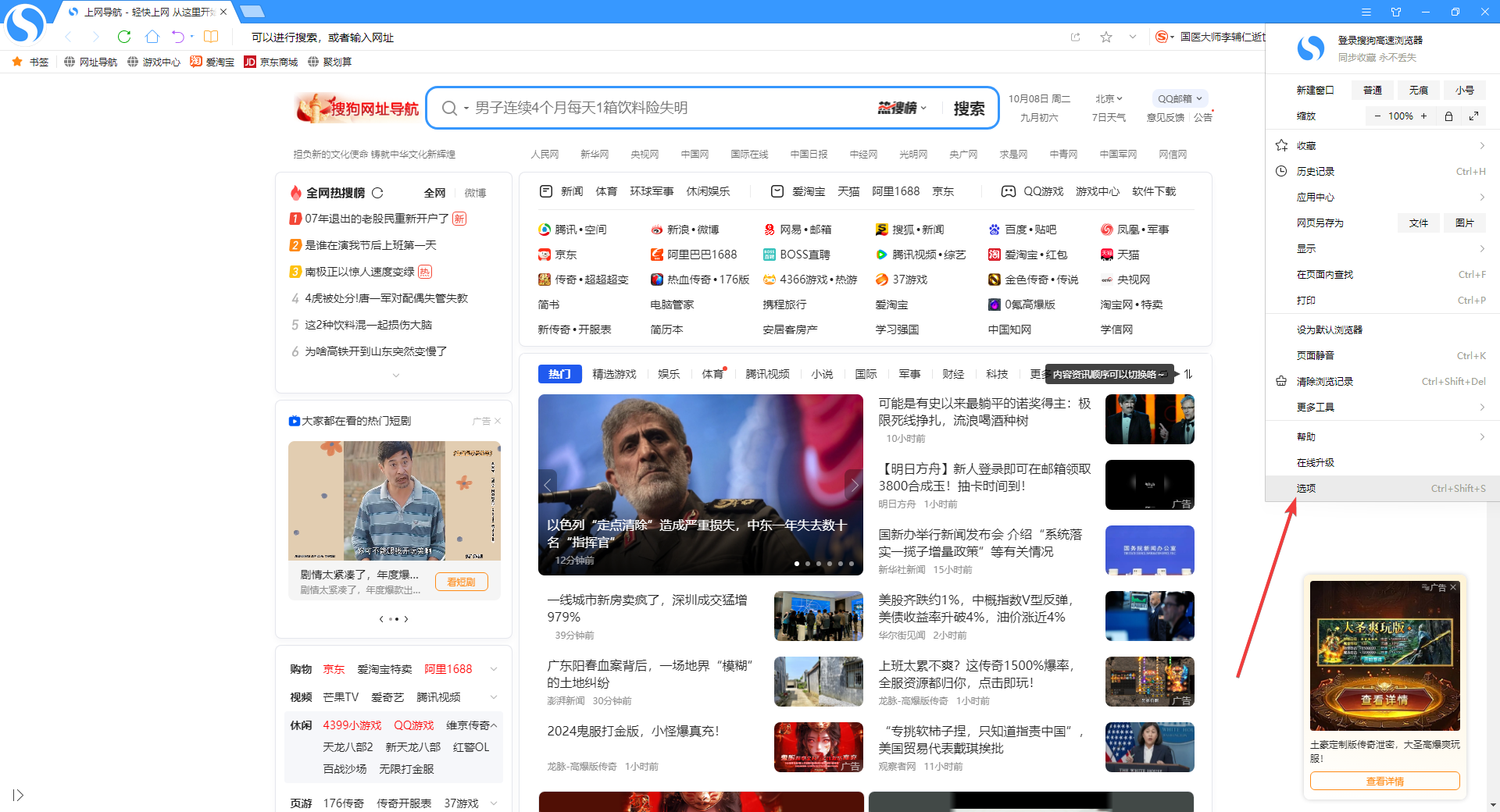Screen dimensions: 1500x812
Task: Refresh the 全网热搜榜 list
Action: tap(378, 193)
